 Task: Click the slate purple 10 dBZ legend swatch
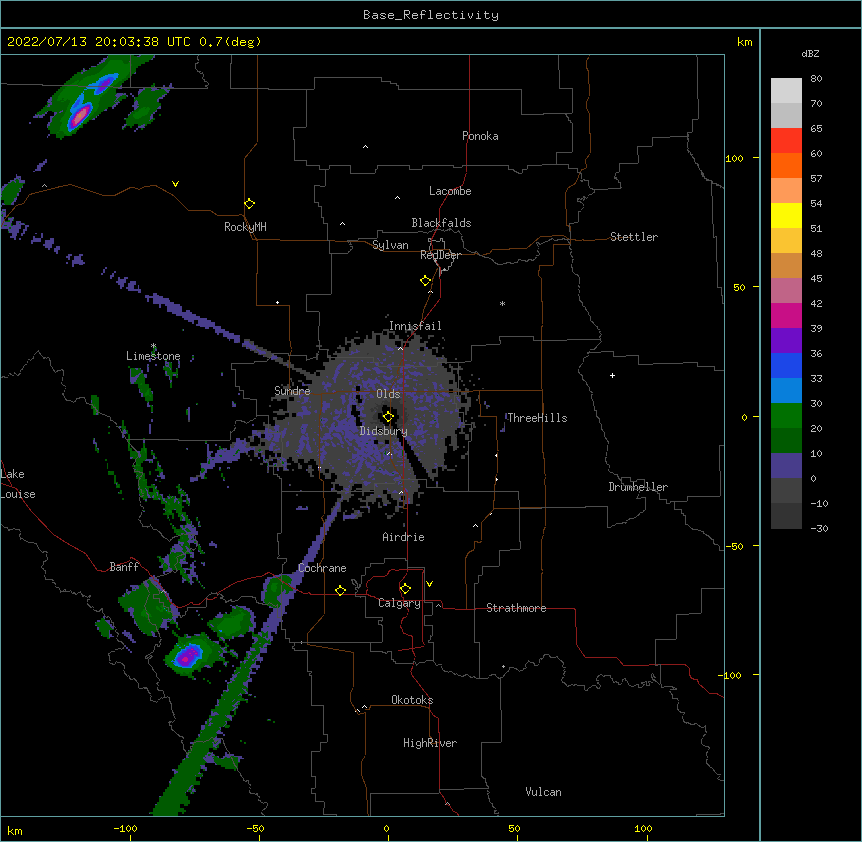[x=786, y=466]
